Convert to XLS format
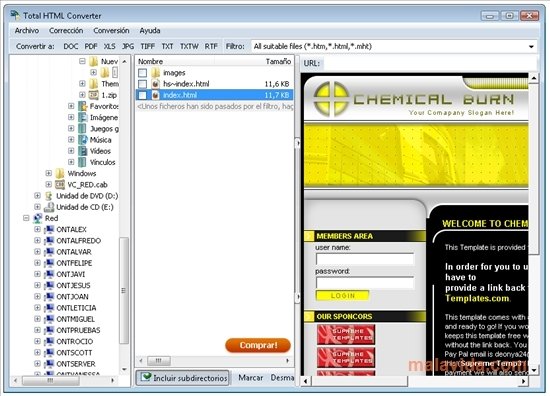 click(x=109, y=46)
